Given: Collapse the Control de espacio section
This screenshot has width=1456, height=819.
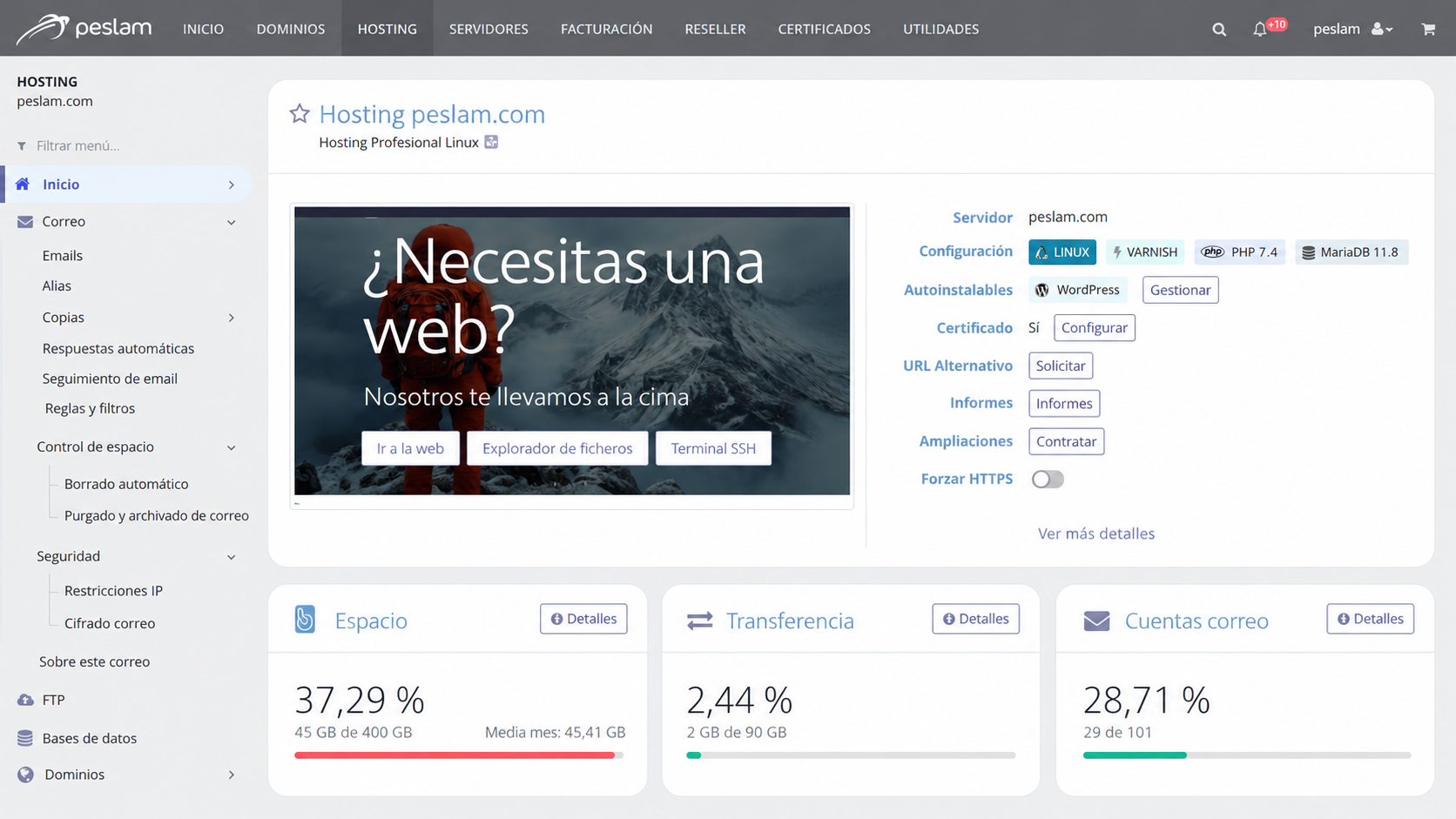Looking at the screenshot, I should click(232, 447).
